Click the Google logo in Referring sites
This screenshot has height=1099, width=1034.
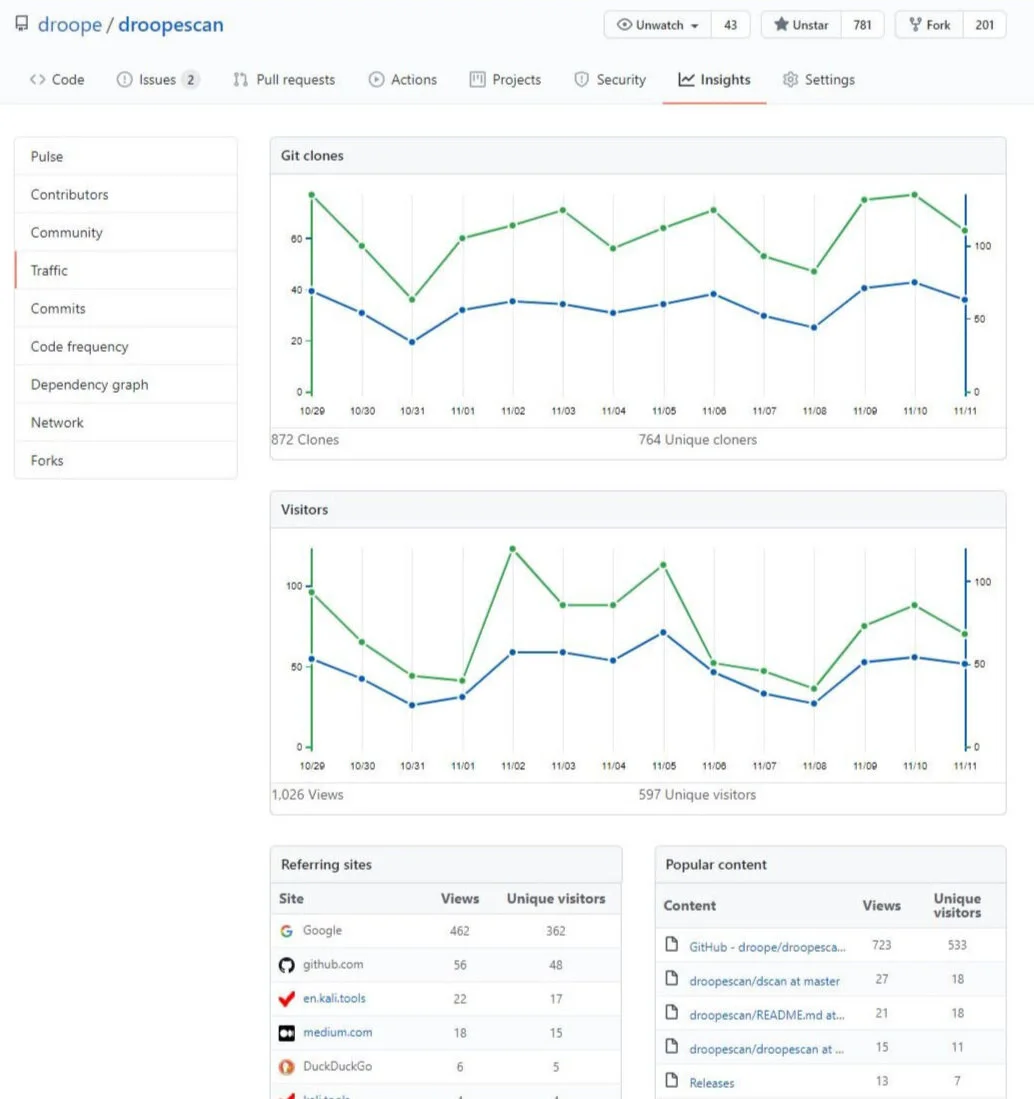286,931
